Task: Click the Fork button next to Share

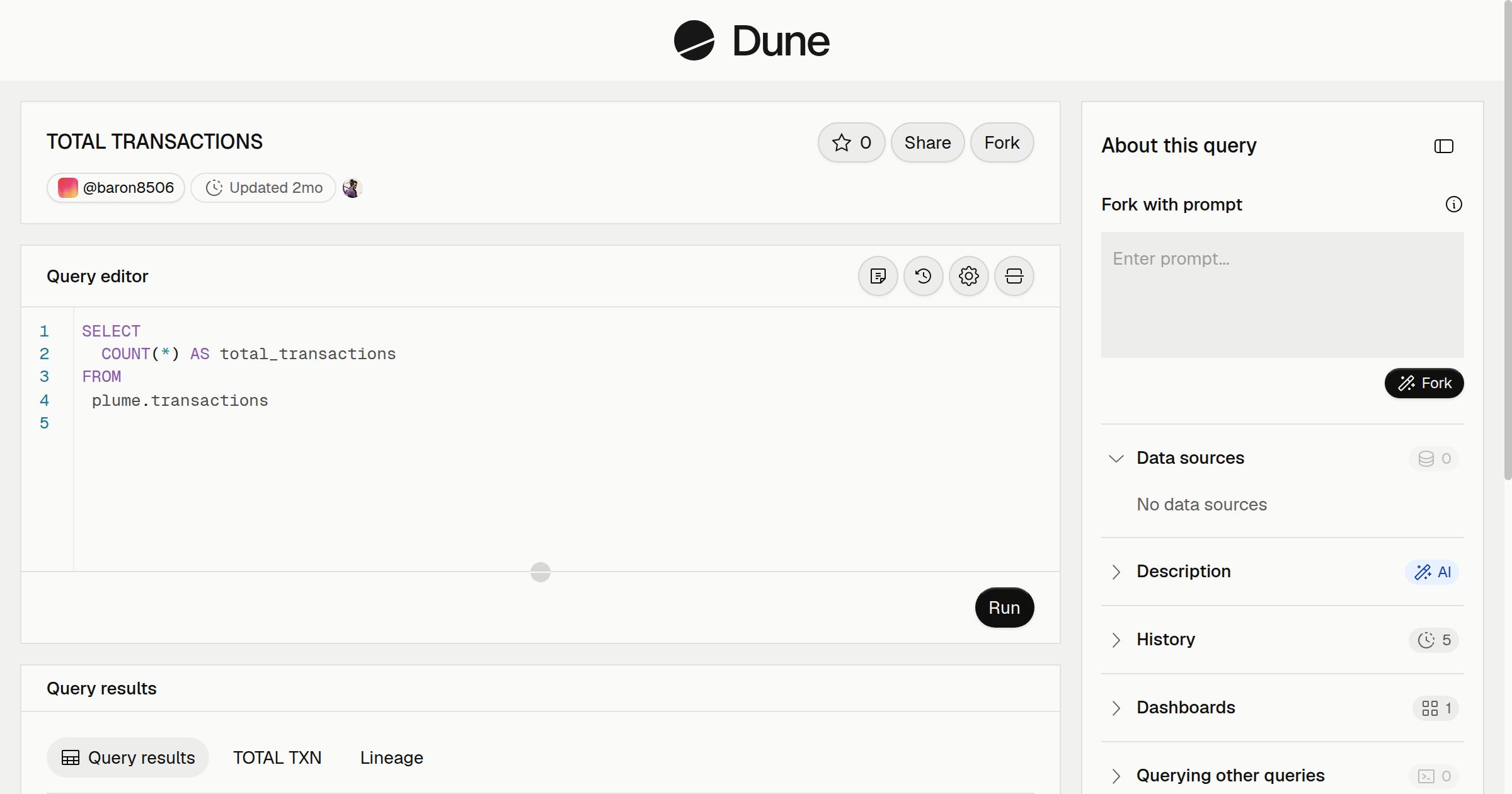Action: [x=1002, y=142]
